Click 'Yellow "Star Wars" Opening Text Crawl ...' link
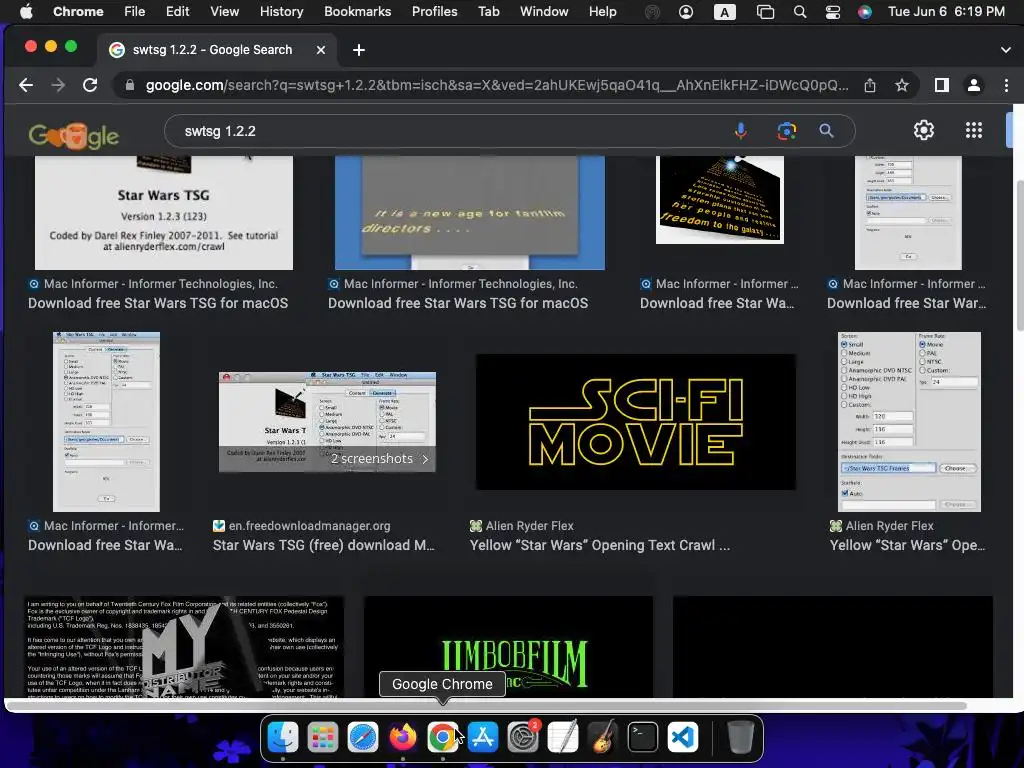 click(x=600, y=545)
